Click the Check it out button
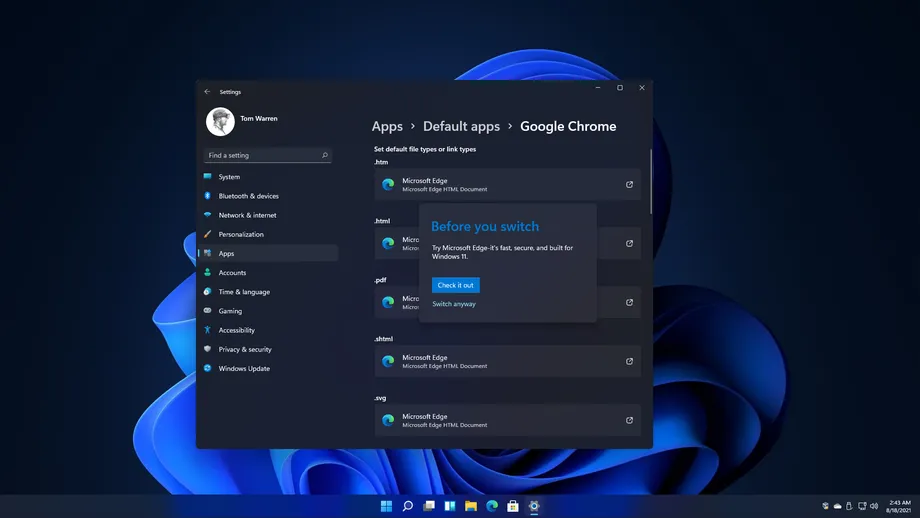920x518 pixels. [455, 285]
